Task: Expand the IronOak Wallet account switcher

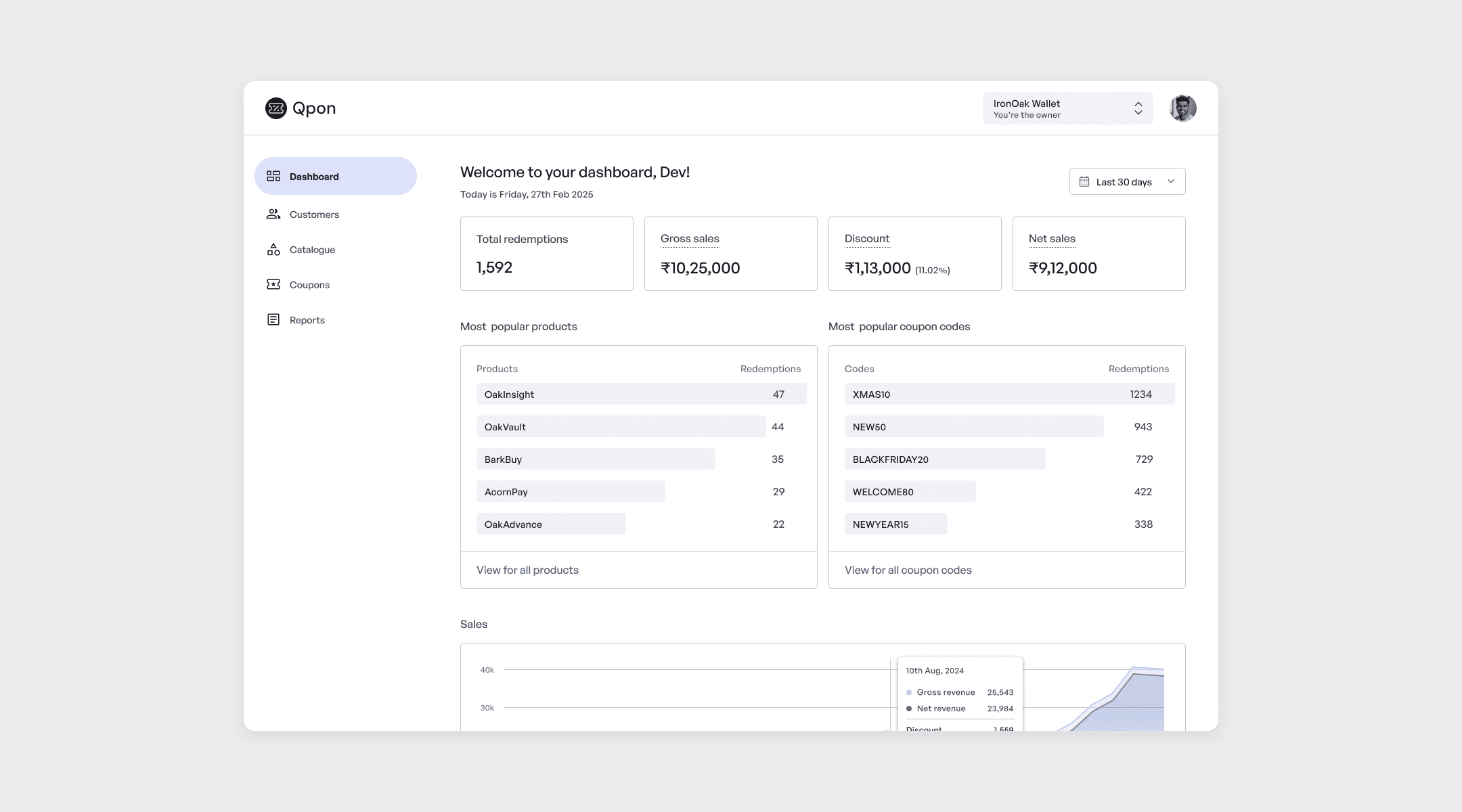Action: pos(1067,108)
